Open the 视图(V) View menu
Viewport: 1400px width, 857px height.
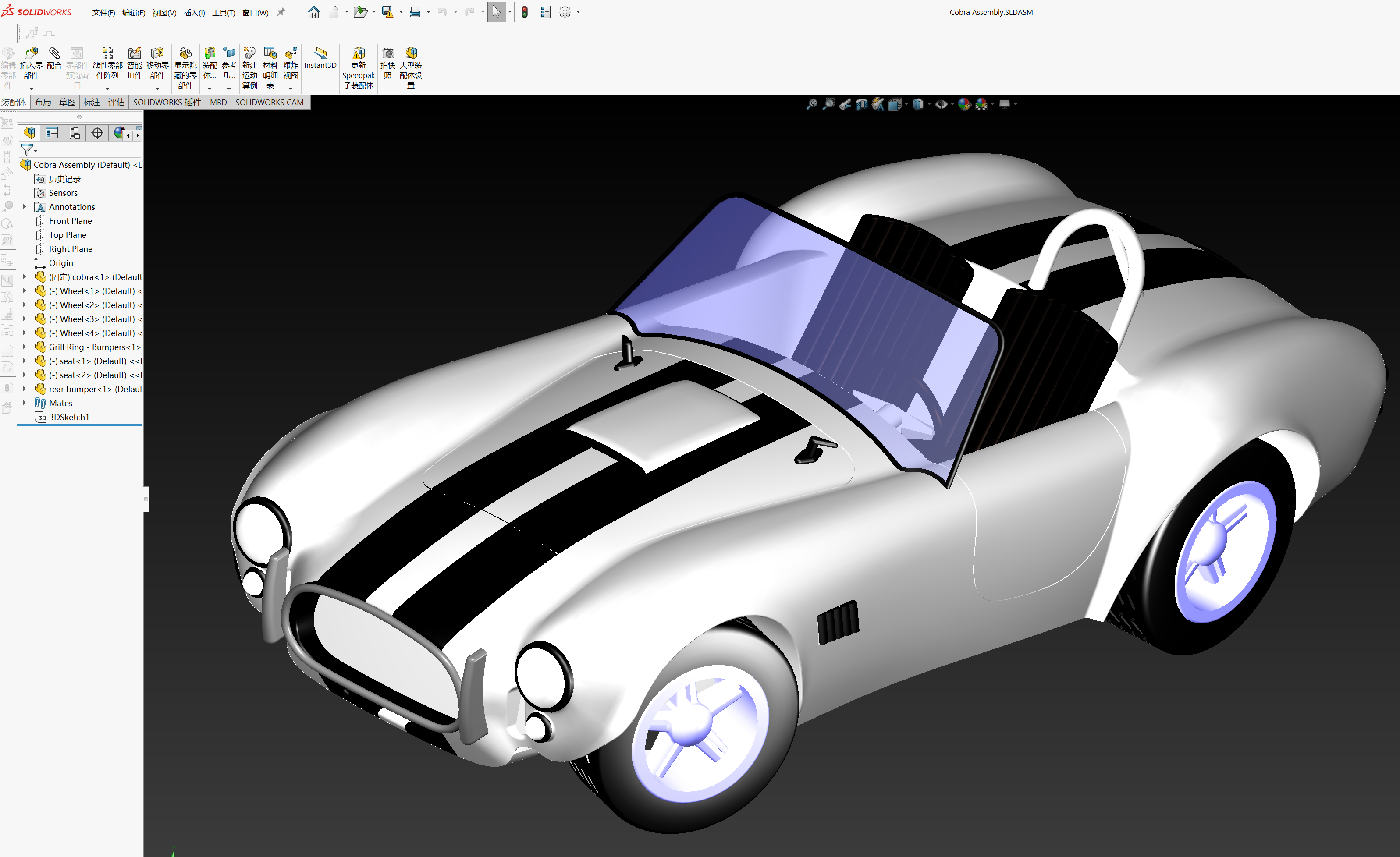(x=164, y=13)
